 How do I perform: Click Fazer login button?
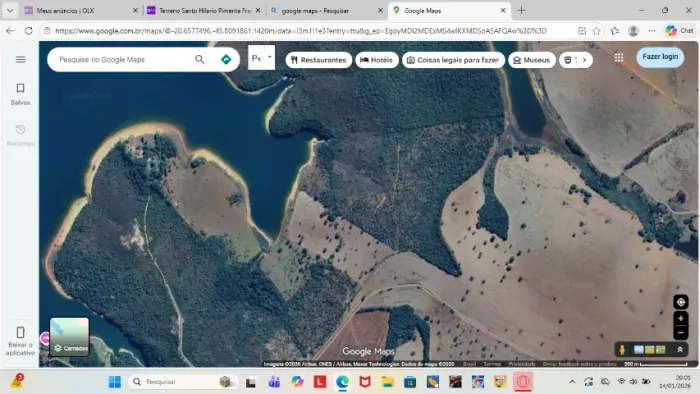click(x=660, y=57)
